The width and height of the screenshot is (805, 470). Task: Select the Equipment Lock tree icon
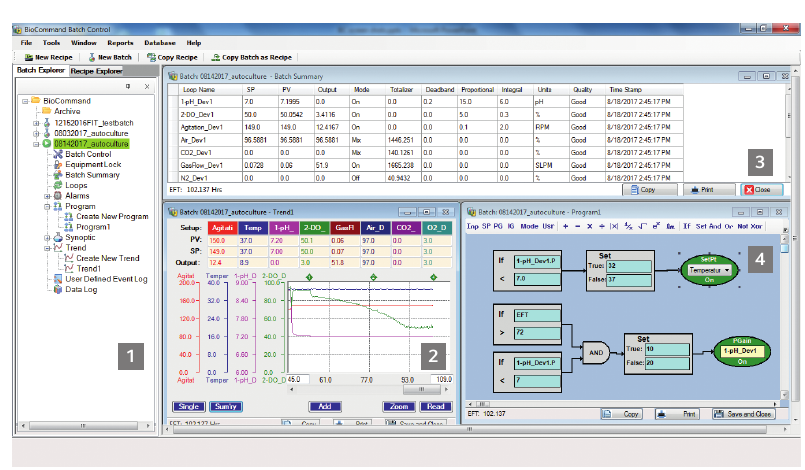[x=58, y=164]
